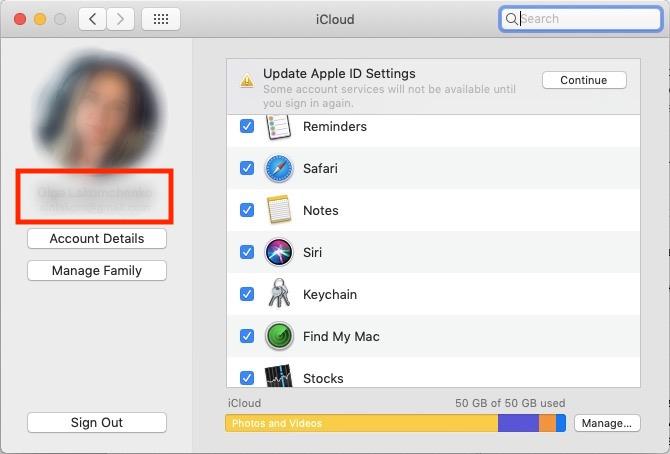Click the magnifier icon in Search field
The width and height of the screenshot is (670, 454).
coord(511,19)
